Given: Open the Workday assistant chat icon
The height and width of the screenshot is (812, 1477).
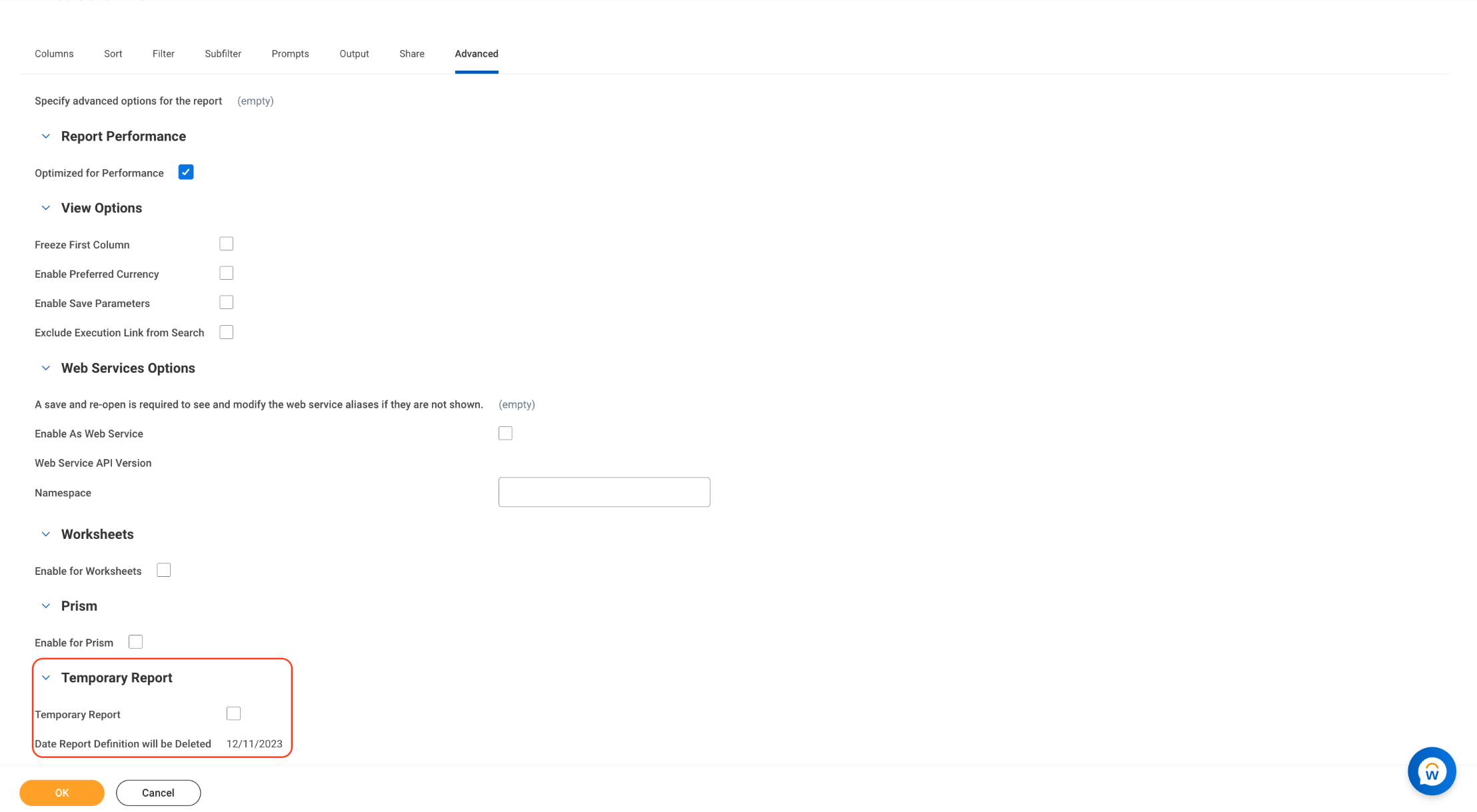Looking at the screenshot, I should (1431, 771).
